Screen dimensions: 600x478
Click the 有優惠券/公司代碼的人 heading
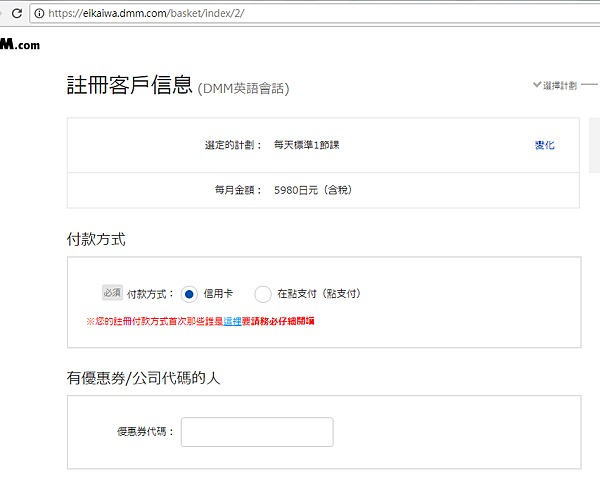click(x=143, y=378)
